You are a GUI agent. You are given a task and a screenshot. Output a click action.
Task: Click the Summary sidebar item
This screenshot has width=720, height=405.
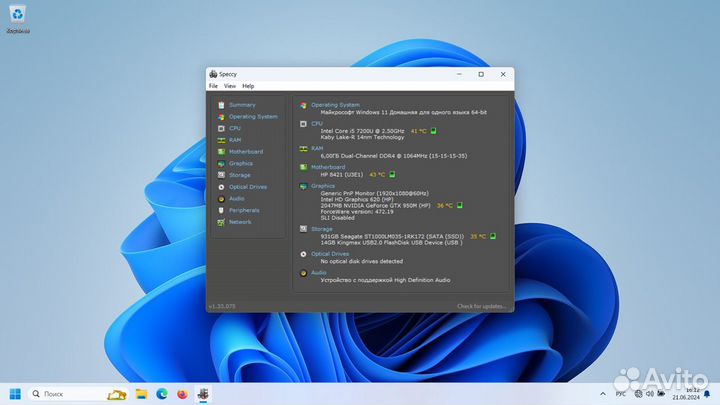point(241,105)
